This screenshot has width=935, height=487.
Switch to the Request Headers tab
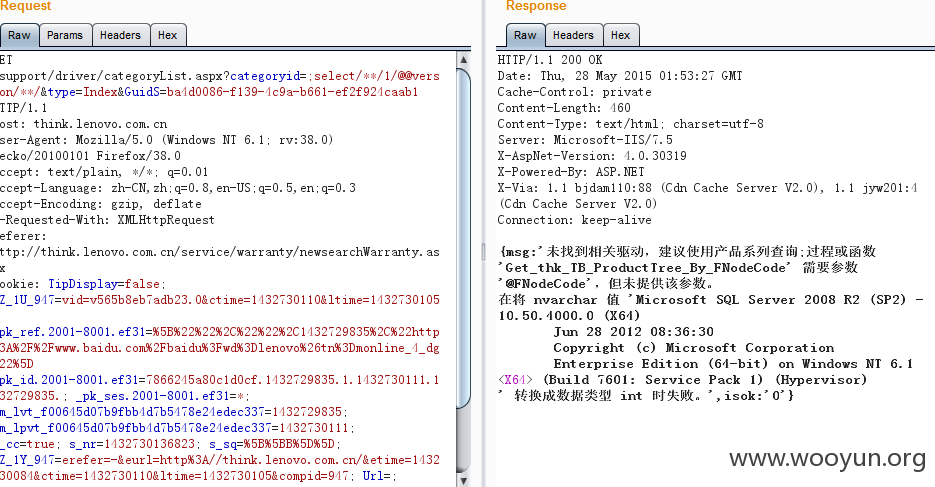120,35
